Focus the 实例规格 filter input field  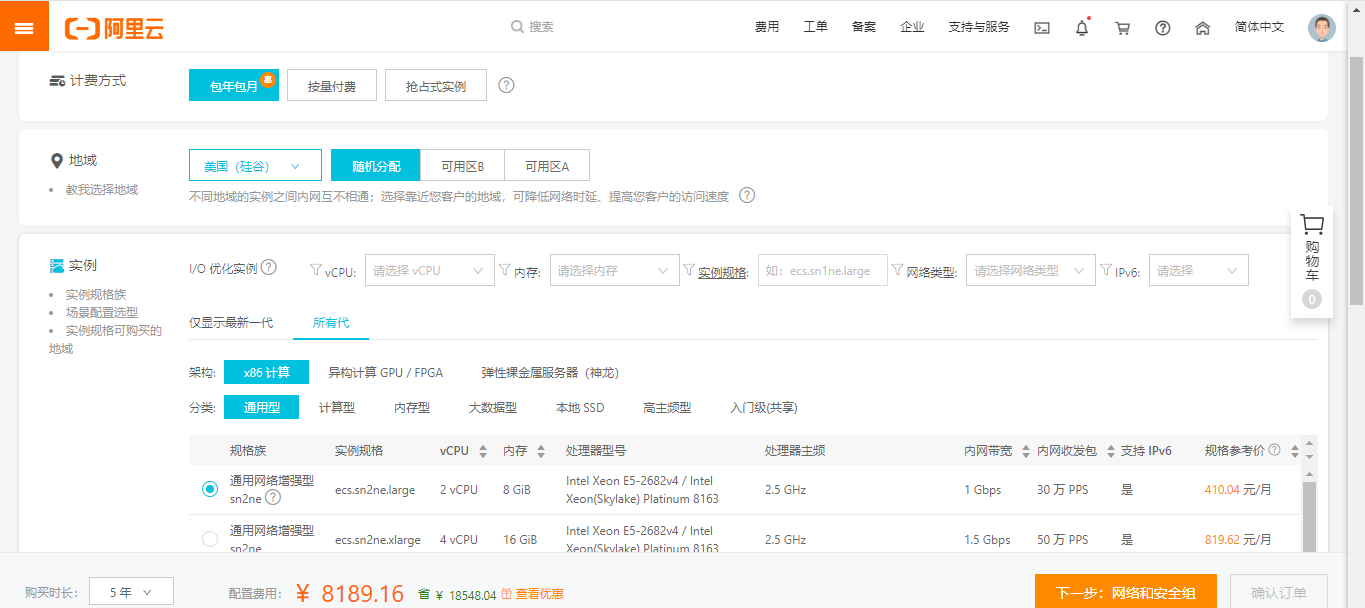coord(823,270)
